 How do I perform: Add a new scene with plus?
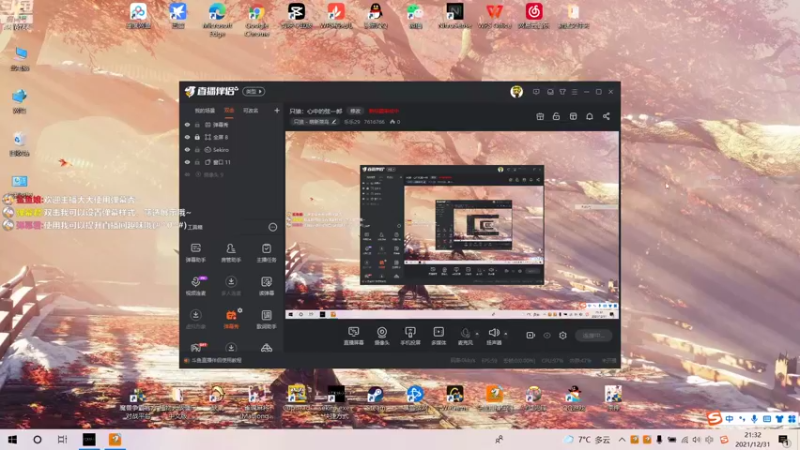click(x=277, y=110)
